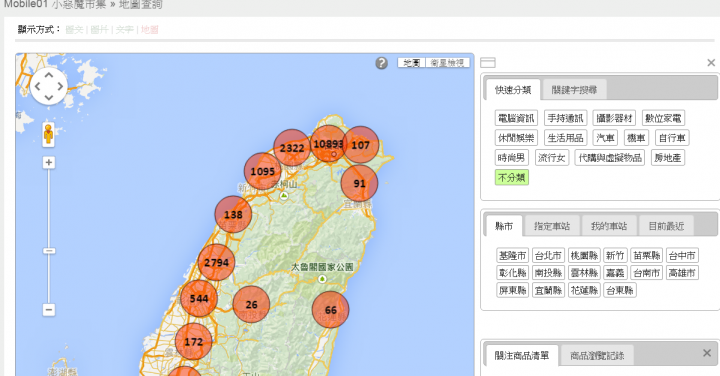Click the zoom slider handle

[49, 251]
